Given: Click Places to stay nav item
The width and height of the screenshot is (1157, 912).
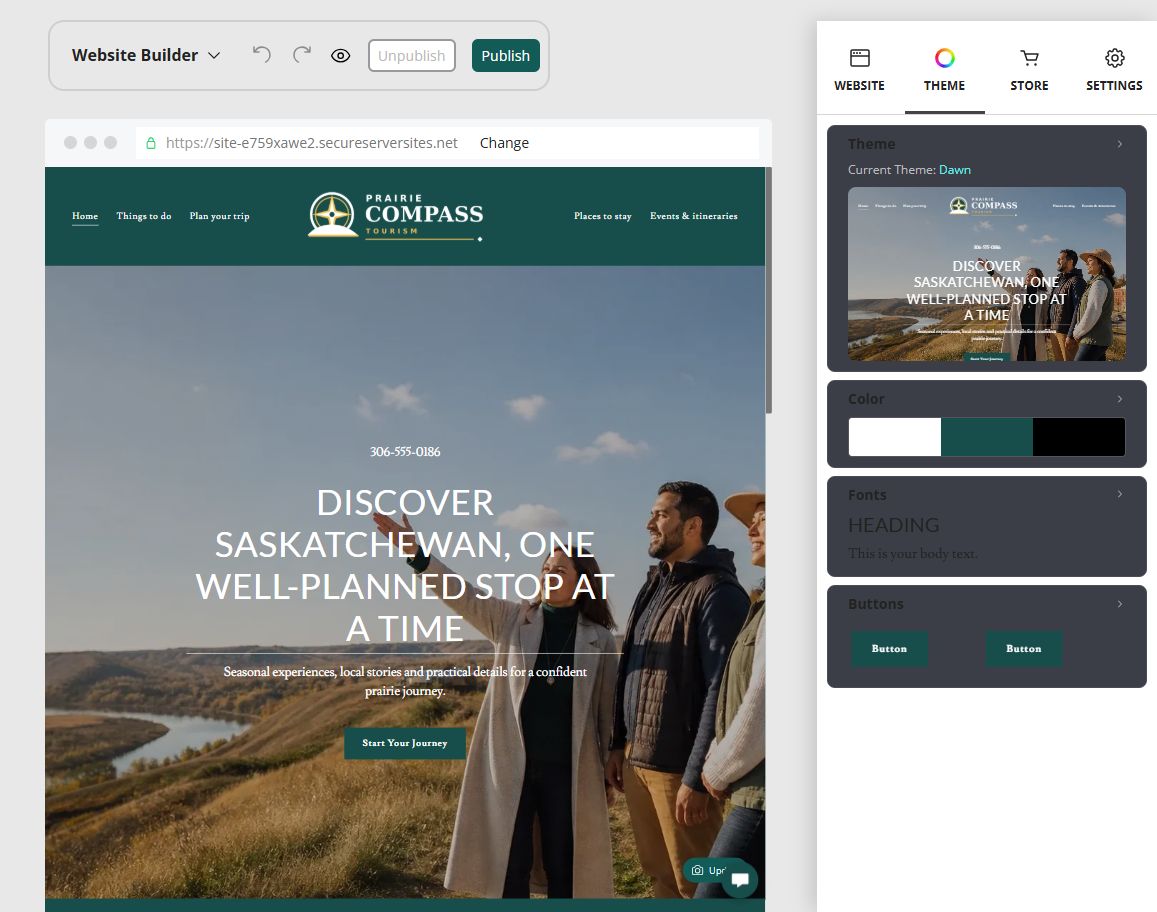Looking at the screenshot, I should click(603, 216).
